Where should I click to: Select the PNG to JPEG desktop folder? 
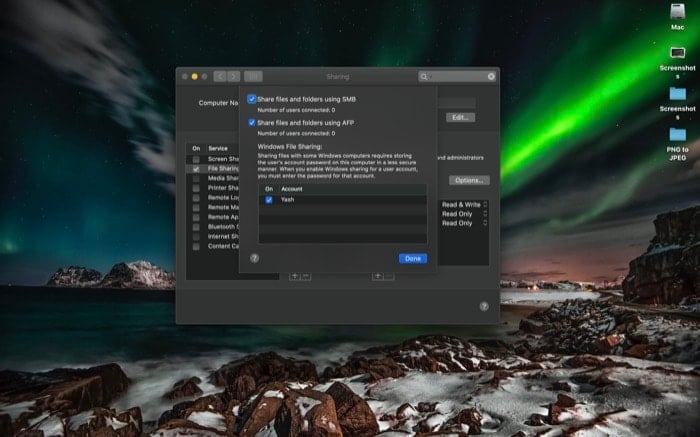click(677, 144)
